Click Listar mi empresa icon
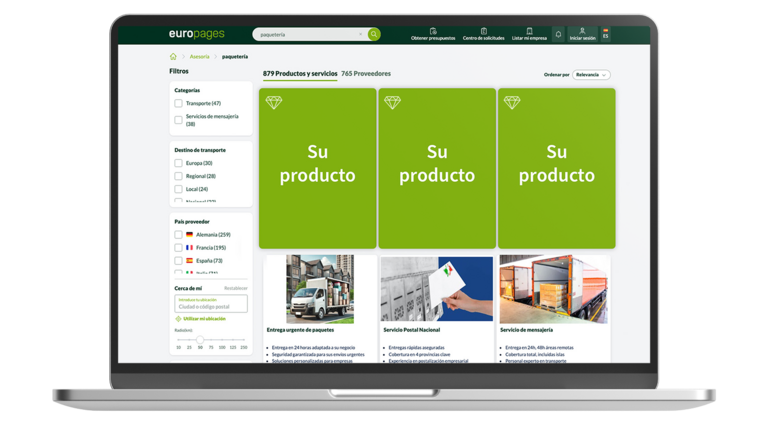Image resolution: width=768 pixels, height=438 pixels. pyautogui.click(x=529, y=34)
